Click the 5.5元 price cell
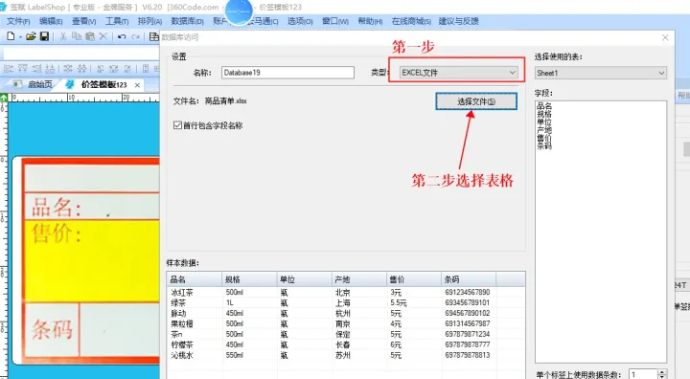This screenshot has height=379, width=690. [398, 303]
